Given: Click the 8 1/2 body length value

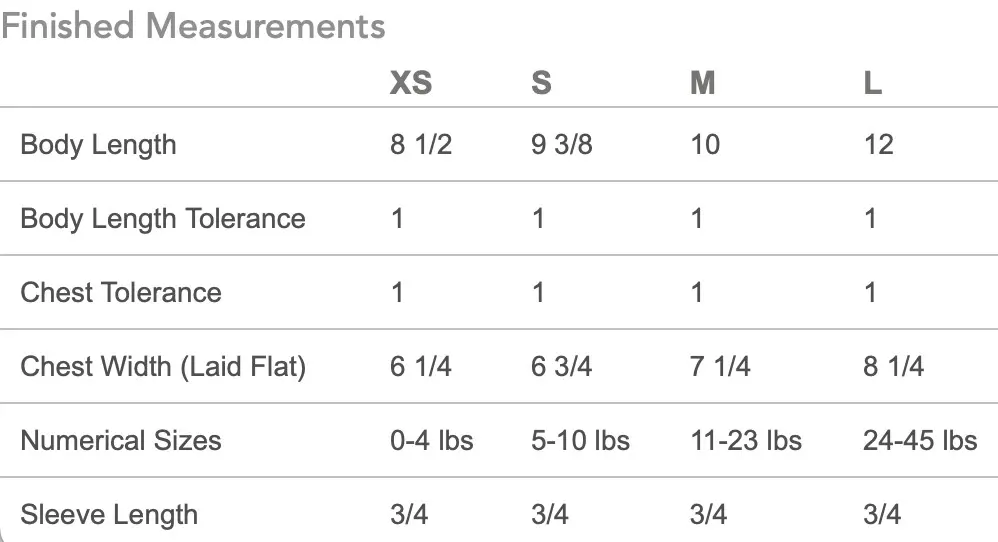Looking at the screenshot, I should click(421, 145).
